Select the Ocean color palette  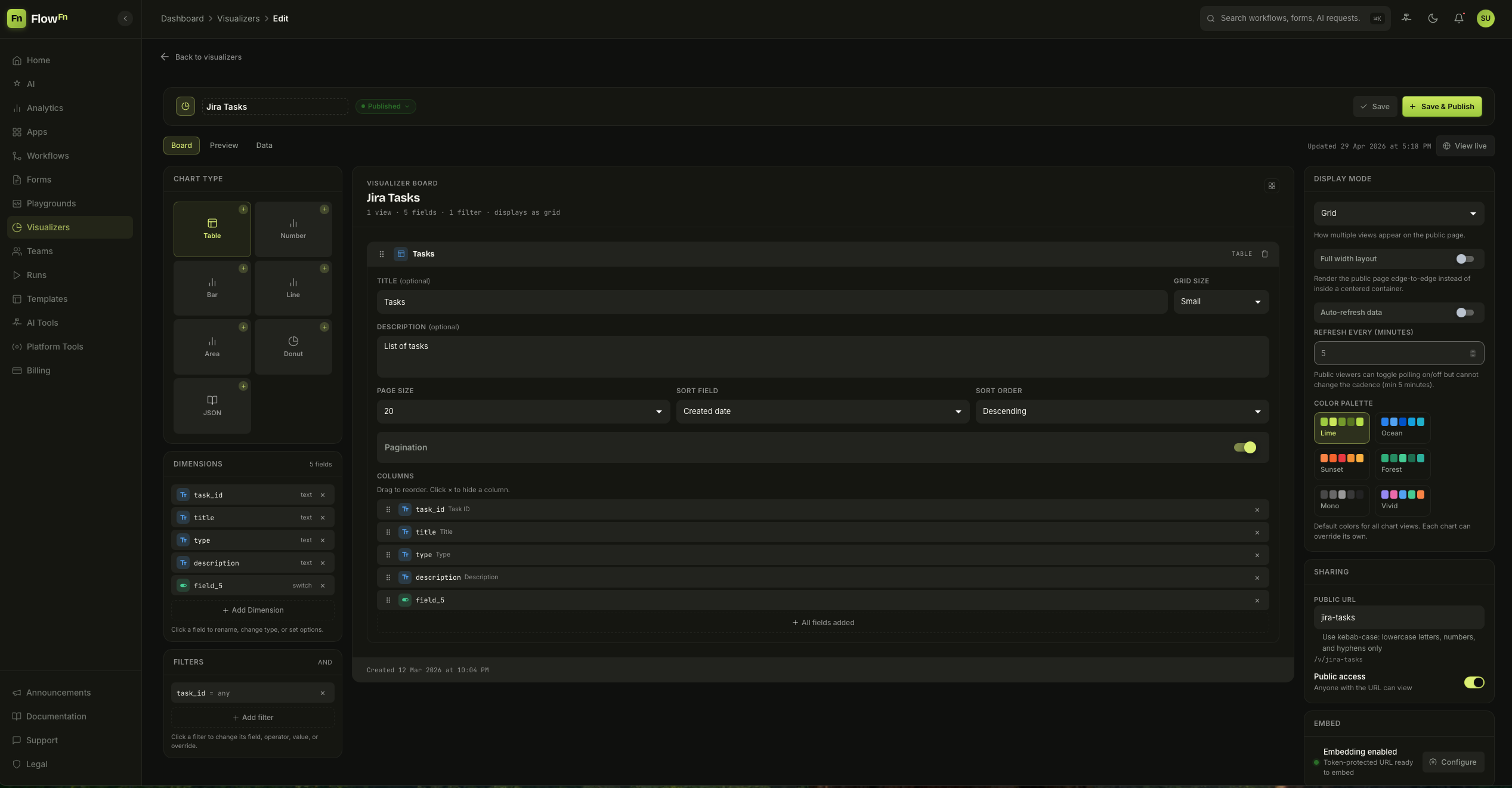point(1402,428)
